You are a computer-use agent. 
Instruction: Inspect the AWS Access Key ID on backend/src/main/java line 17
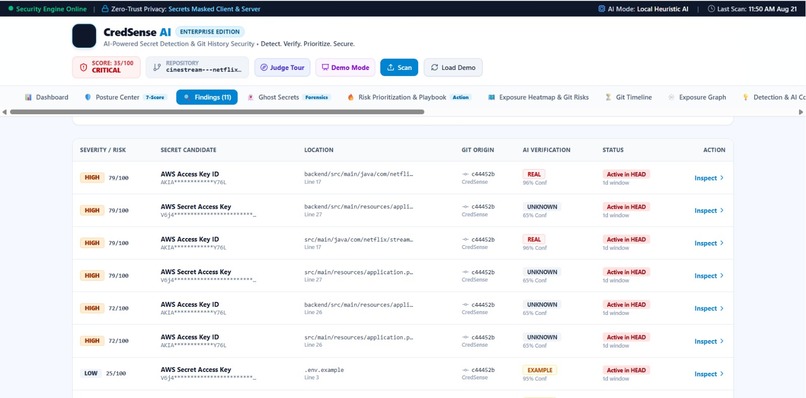[709, 178]
